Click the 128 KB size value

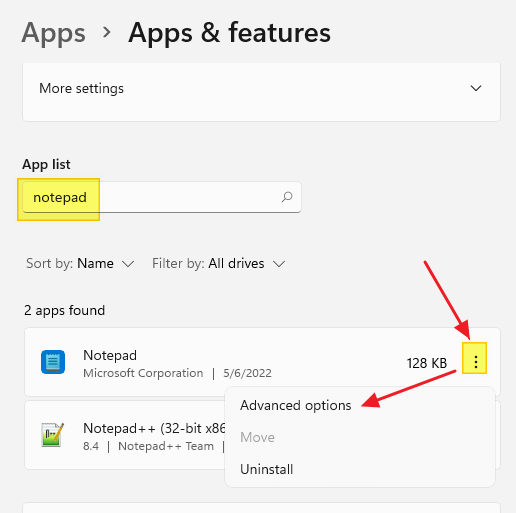tap(427, 363)
